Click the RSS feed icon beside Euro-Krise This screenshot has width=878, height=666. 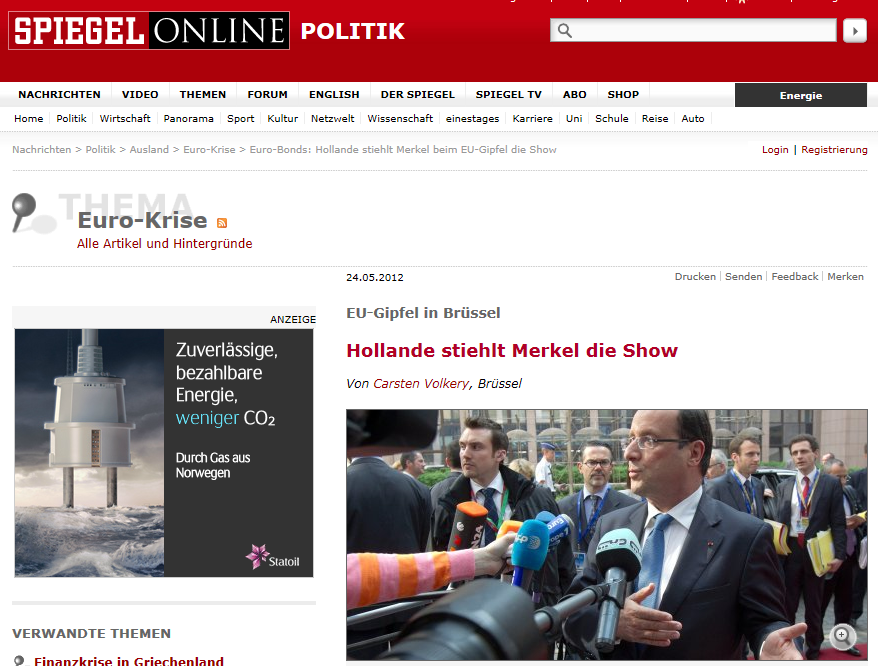click(222, 223)
